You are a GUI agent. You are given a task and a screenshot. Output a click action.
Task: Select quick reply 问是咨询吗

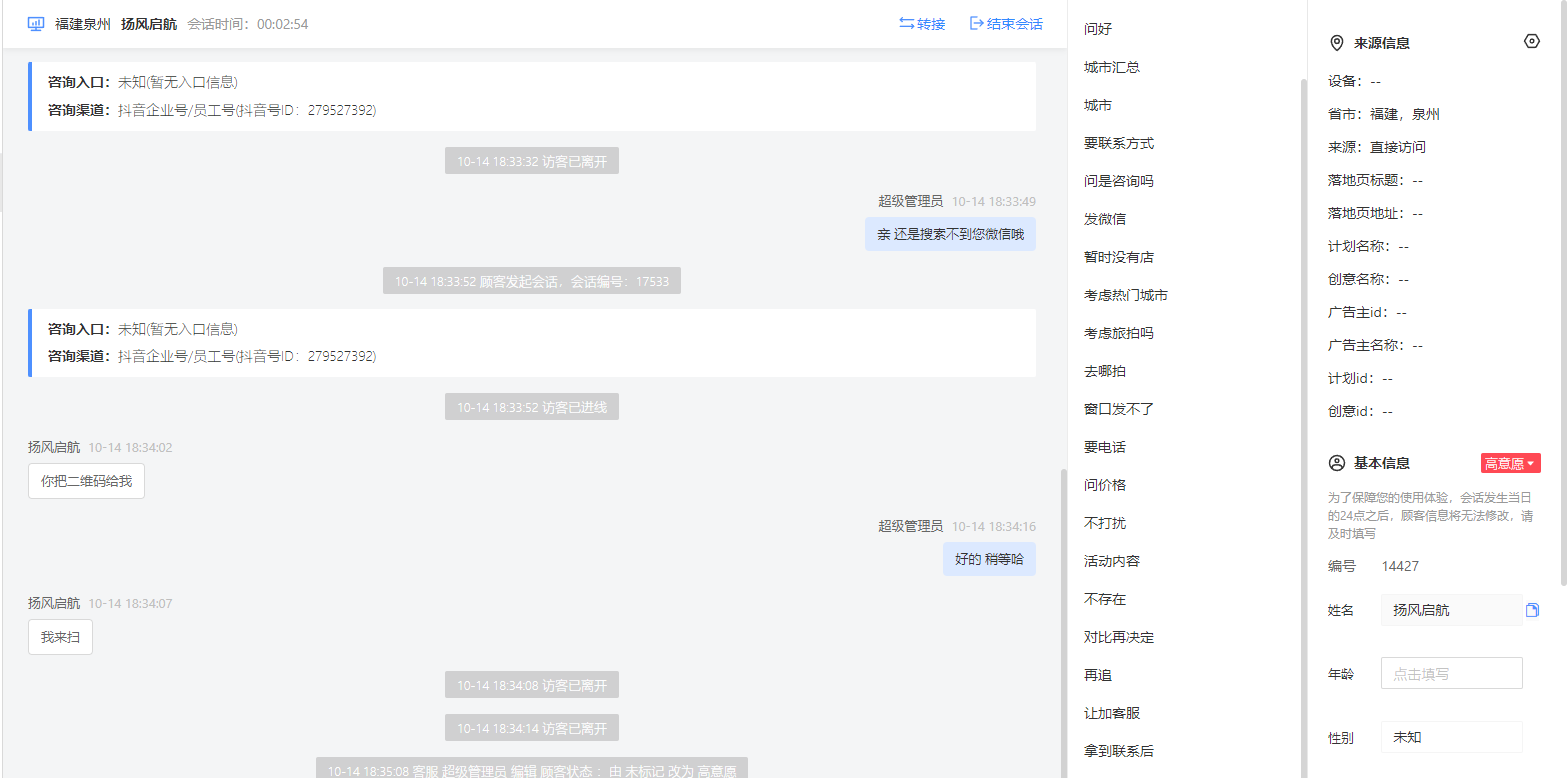(x=1119, y=181)
